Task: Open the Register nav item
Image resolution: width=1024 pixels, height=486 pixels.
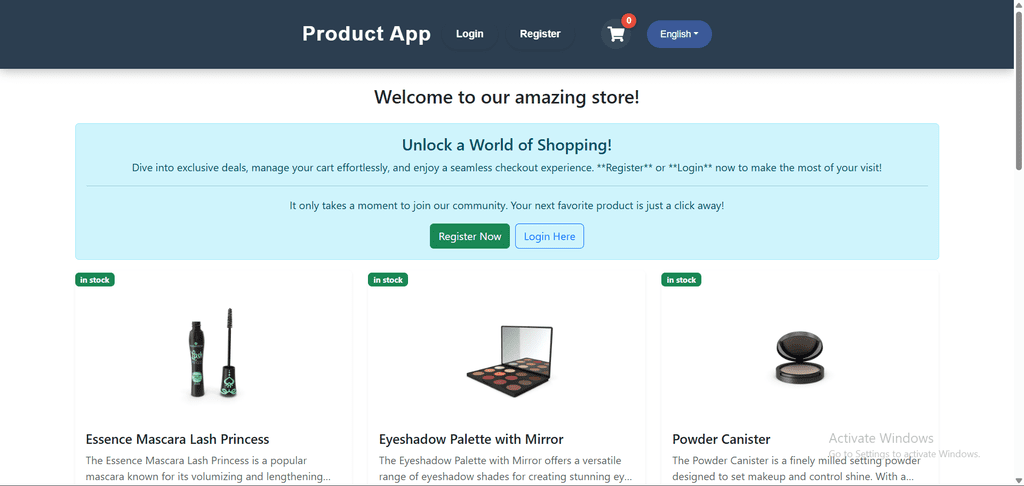Action: click(x=540, y=34)
